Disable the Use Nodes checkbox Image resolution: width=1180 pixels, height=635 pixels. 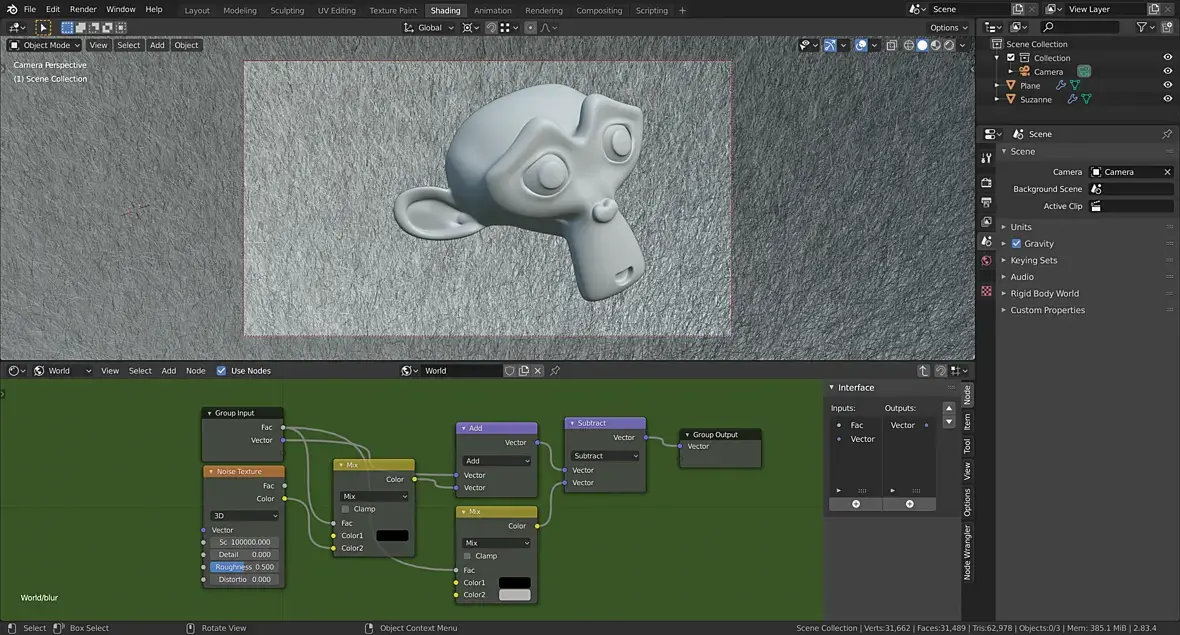[221, 371]
